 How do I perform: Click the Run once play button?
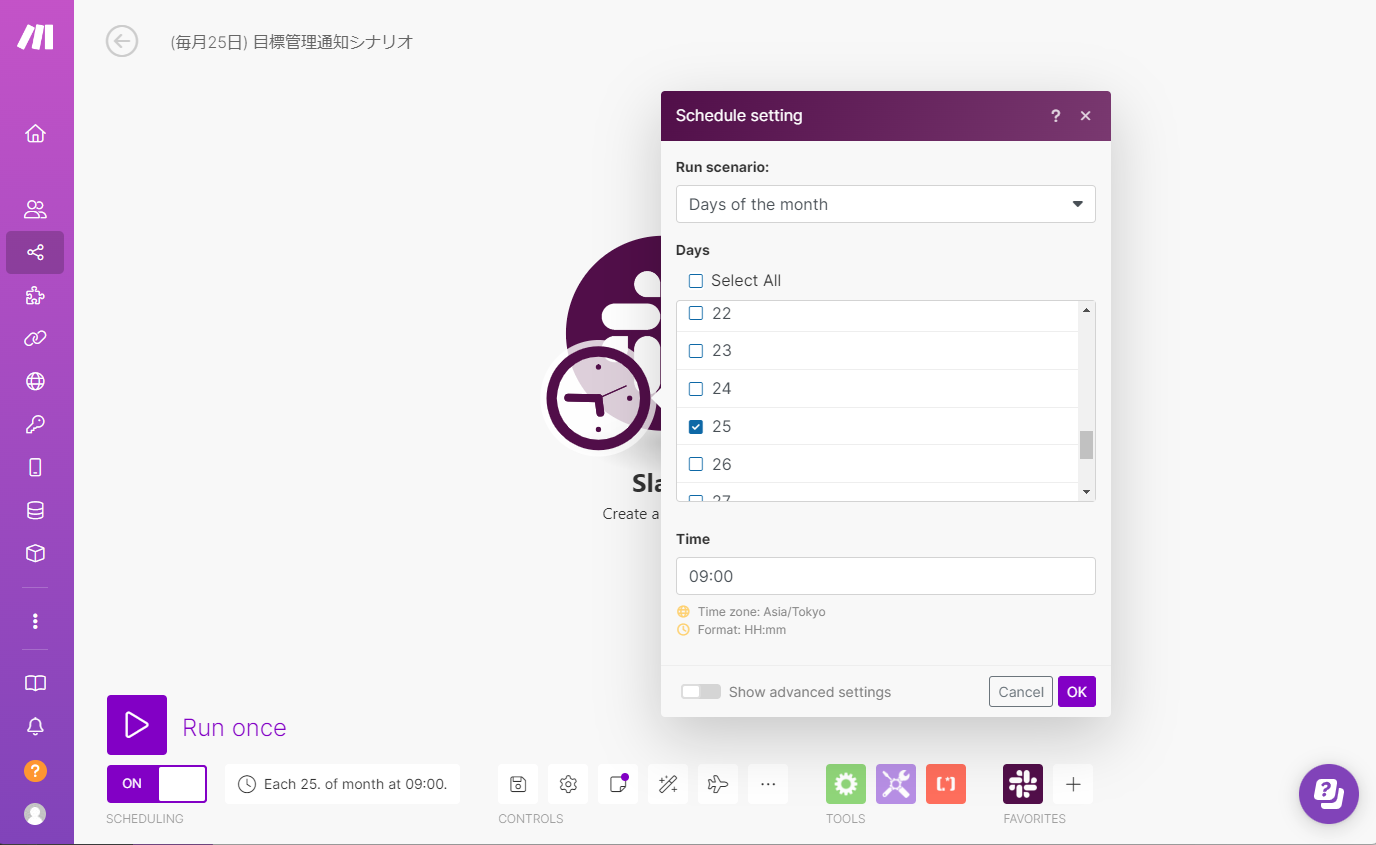[x=137, y=725]
